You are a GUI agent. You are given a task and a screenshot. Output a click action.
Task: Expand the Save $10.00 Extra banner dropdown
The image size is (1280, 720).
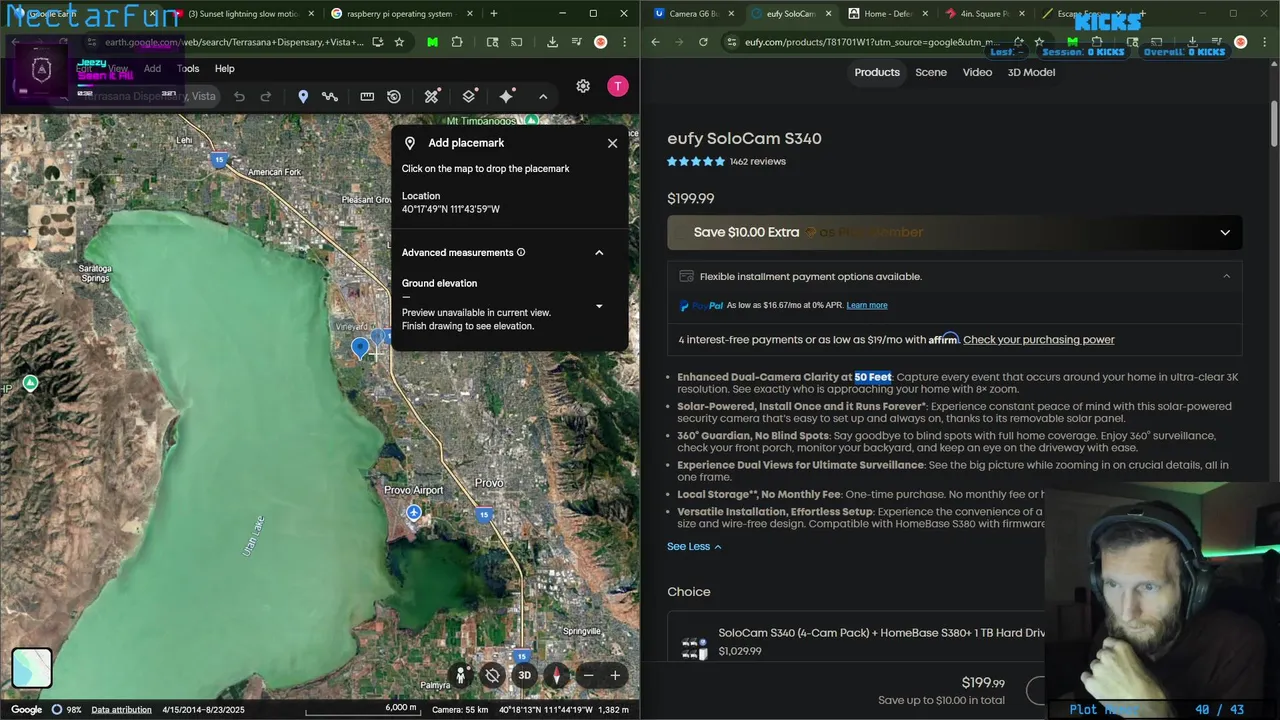pyautogui.click(x=1225, y=232)
